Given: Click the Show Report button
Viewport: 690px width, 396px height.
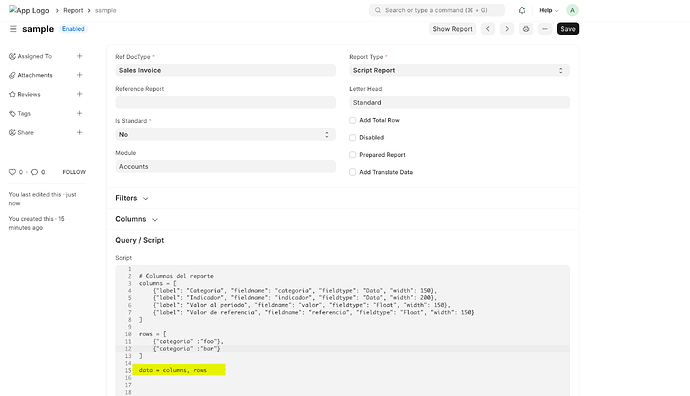Looking at the screenshot, I should click(x=452, y=29).
